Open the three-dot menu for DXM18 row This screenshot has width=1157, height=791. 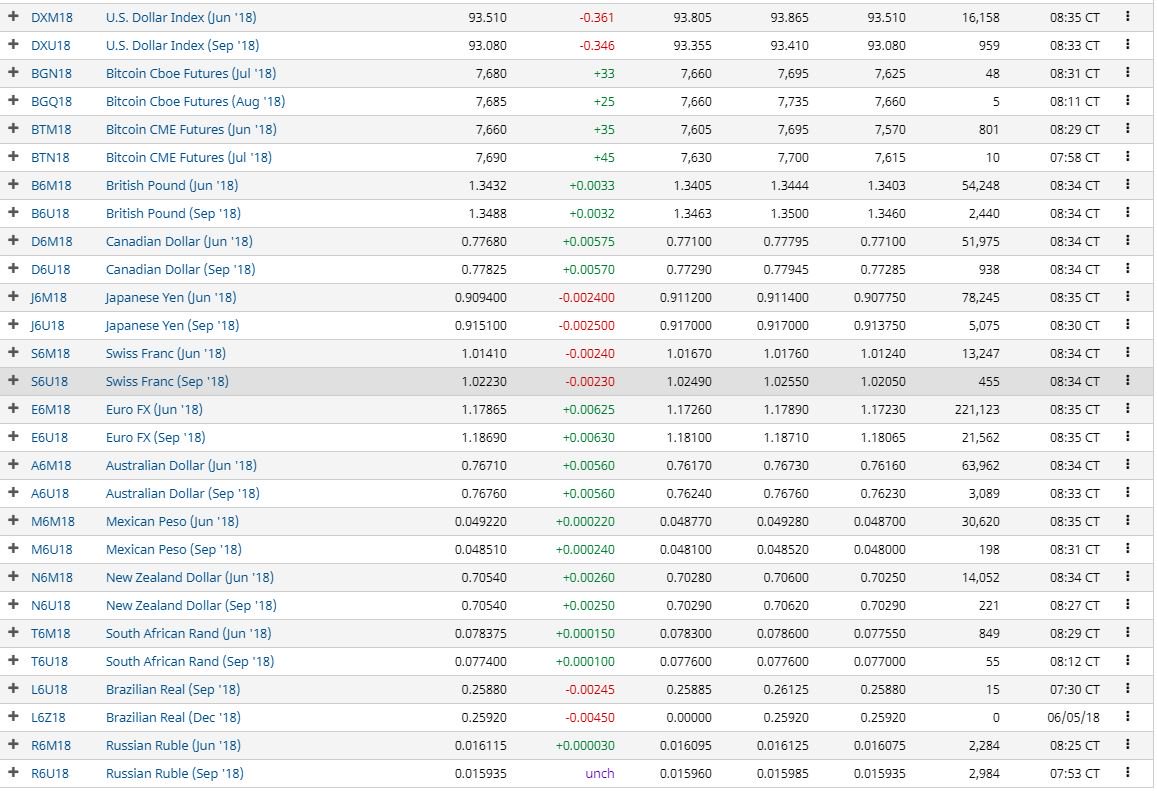(1127, 16)
